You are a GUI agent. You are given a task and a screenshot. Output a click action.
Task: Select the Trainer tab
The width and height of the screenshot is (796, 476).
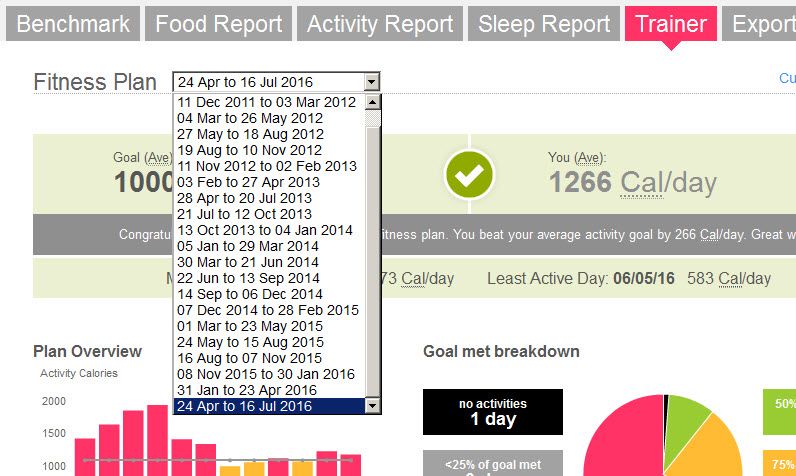pyautogui.click(x=671, y=23)
